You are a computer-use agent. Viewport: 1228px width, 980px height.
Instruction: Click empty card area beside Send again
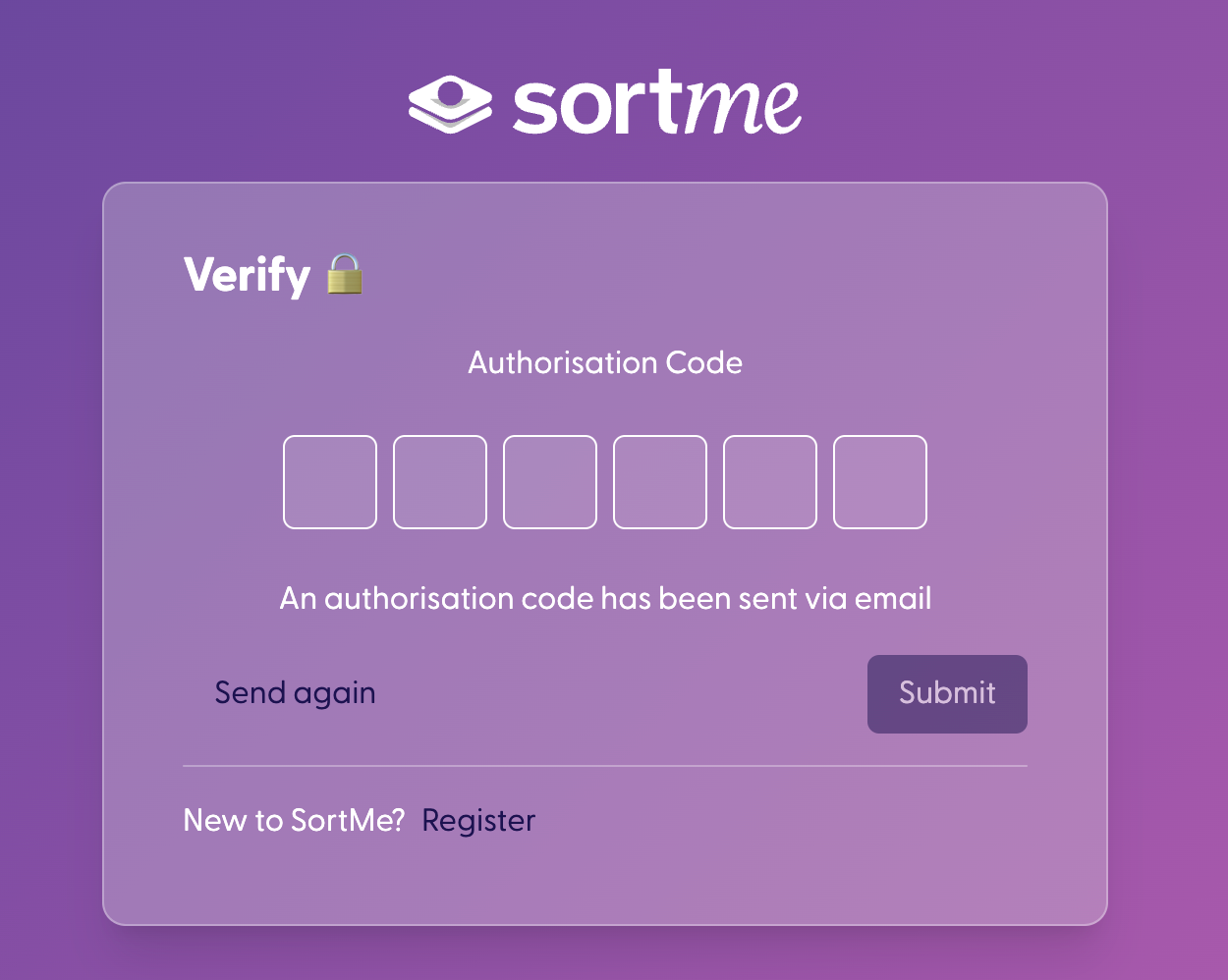coord(619,693)
